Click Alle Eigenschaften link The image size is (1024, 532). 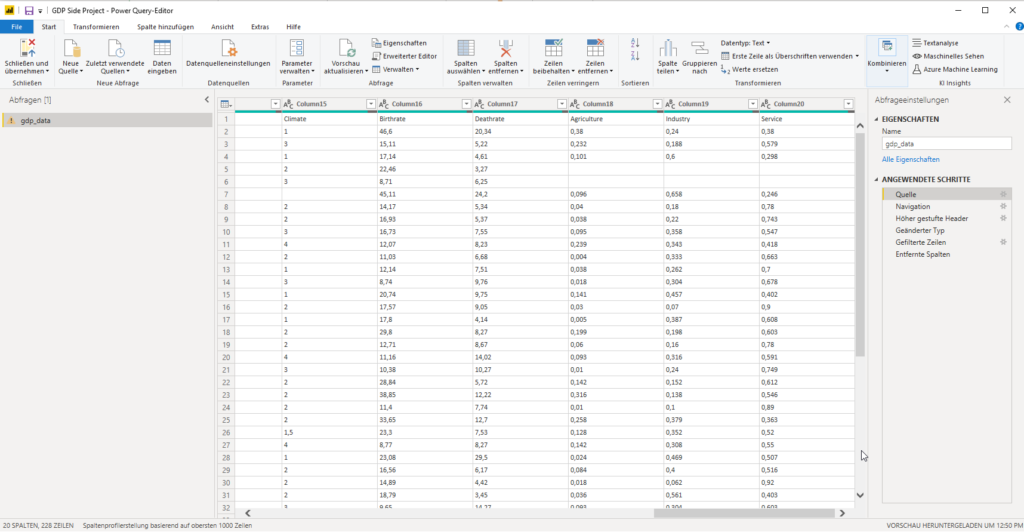point(910,159)
